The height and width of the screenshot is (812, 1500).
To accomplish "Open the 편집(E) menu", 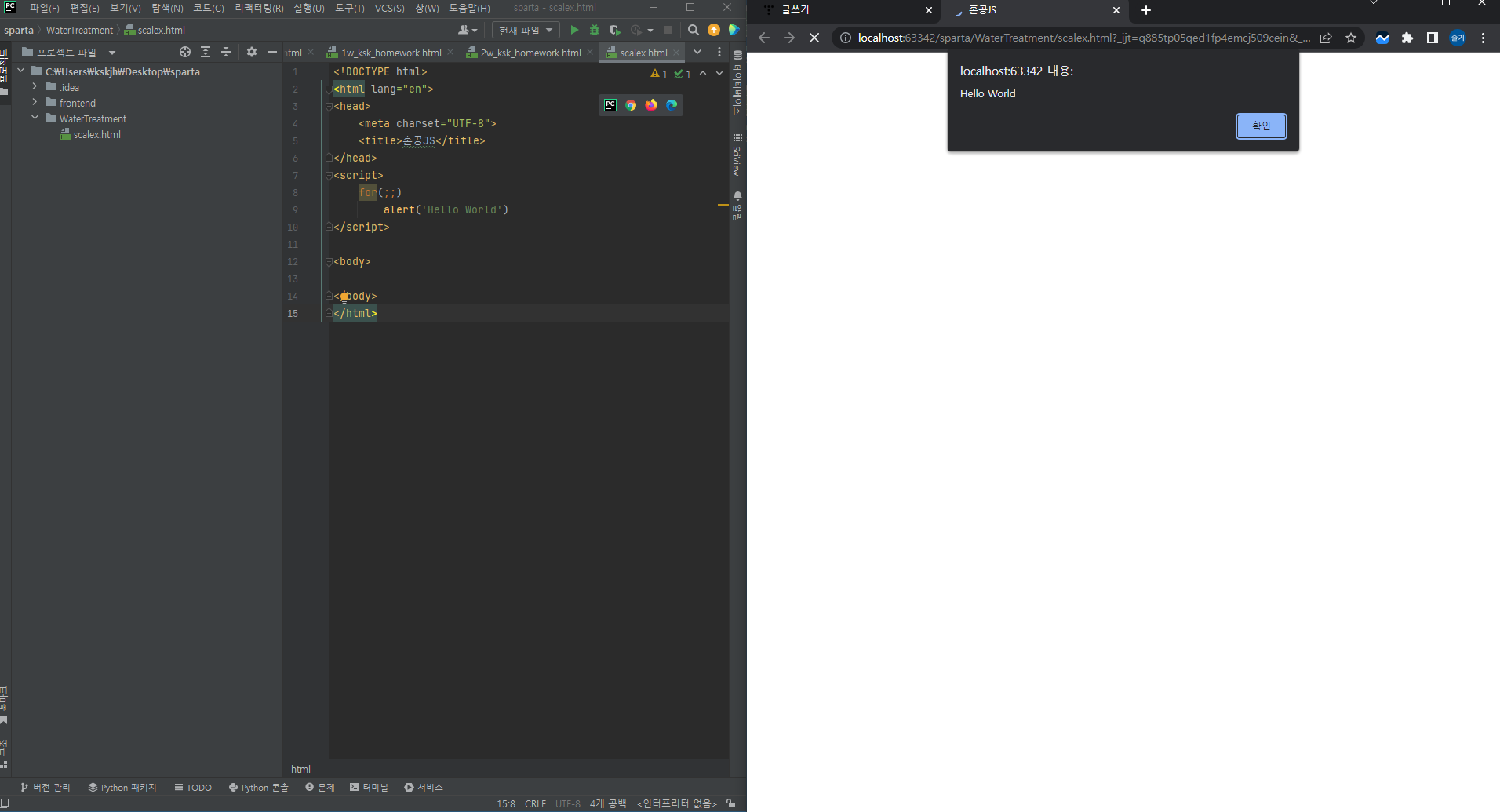I will (85, 8).
